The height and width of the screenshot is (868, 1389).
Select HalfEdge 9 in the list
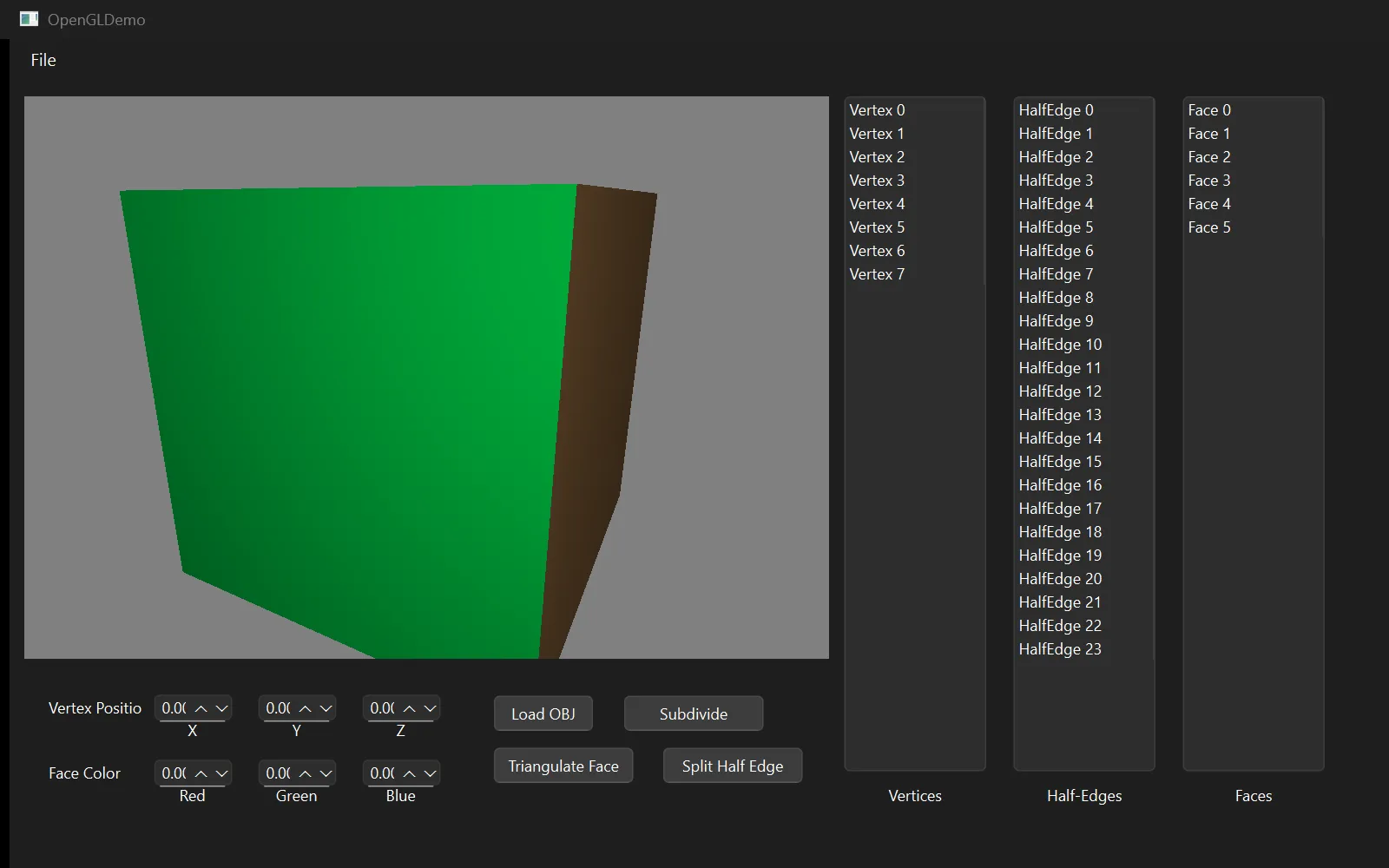[1083, 321]
